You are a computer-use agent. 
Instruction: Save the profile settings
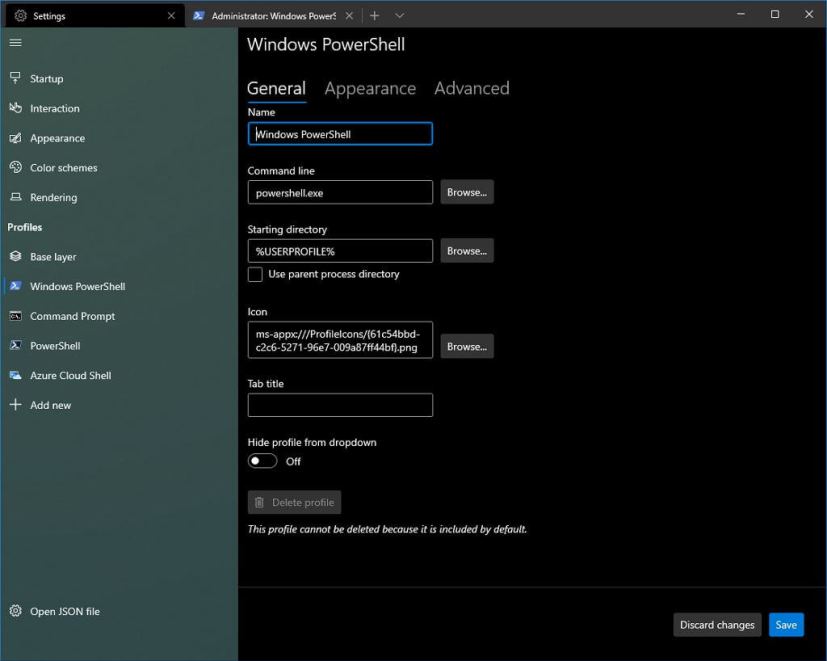click(786, 625)
